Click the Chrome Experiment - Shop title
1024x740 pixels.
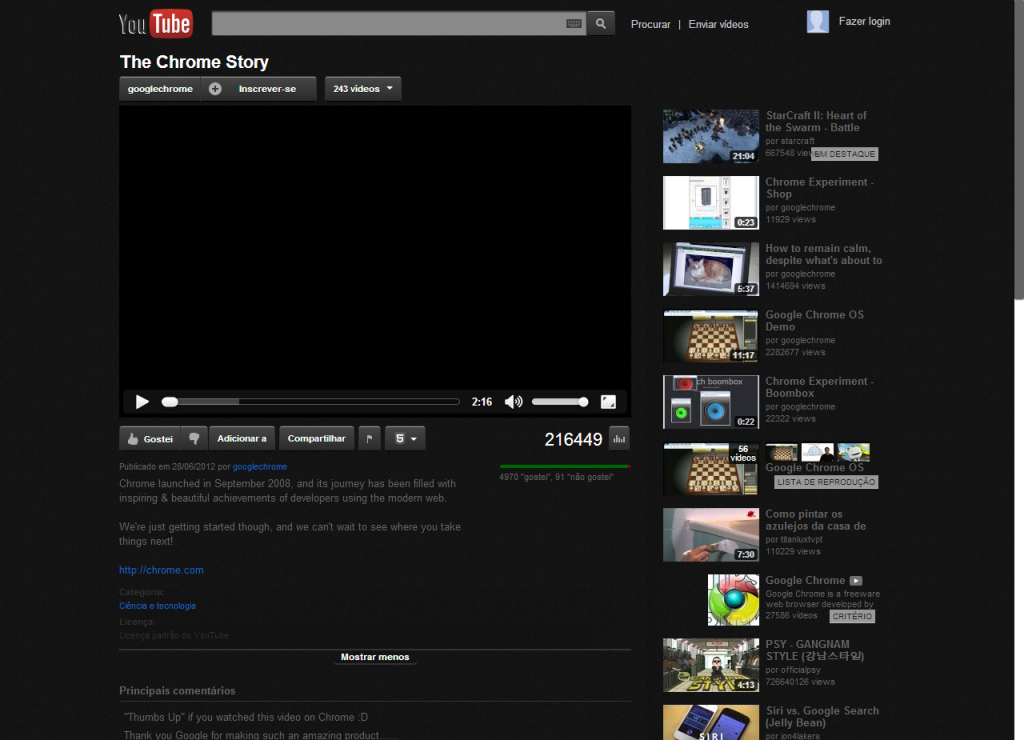coord(820,188)
